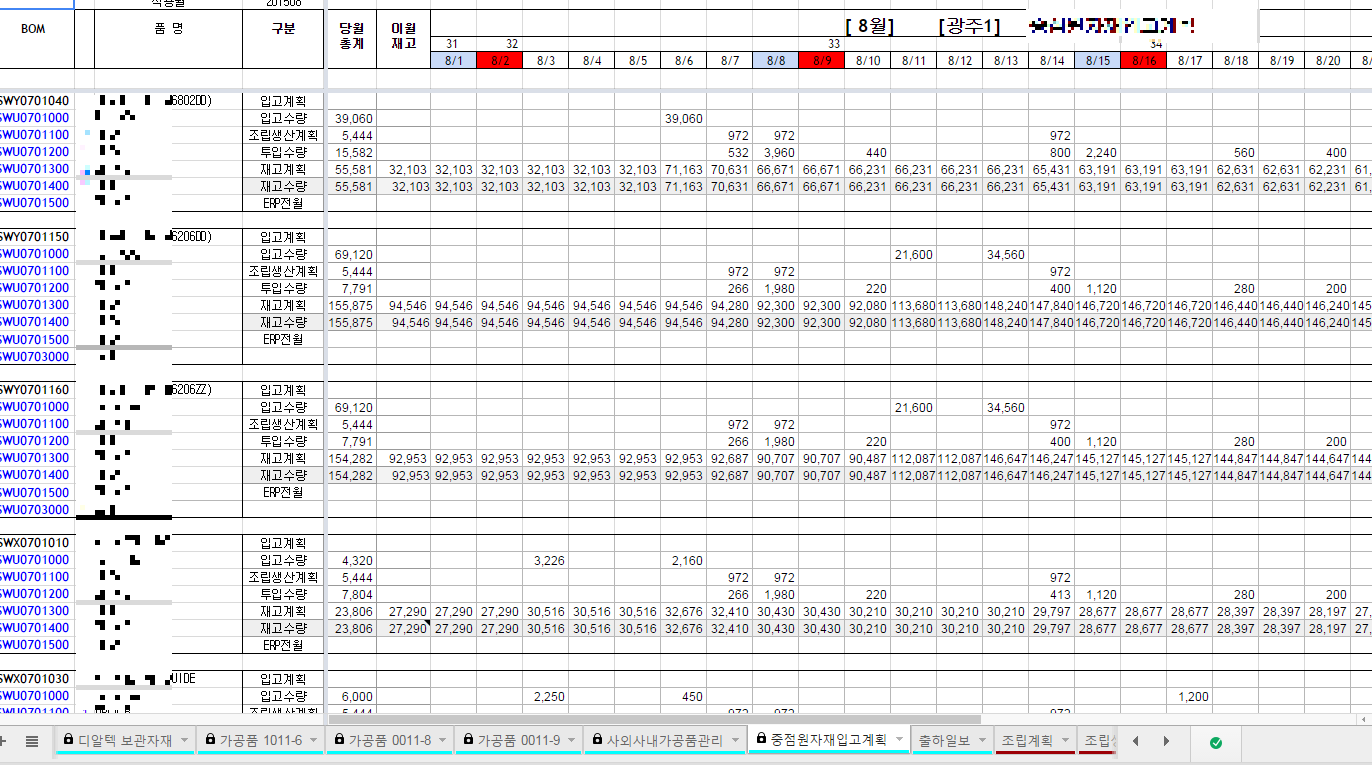Click the green checkmark status icon
This screenshot has height=765, width=1372.
click(1215, 742)
